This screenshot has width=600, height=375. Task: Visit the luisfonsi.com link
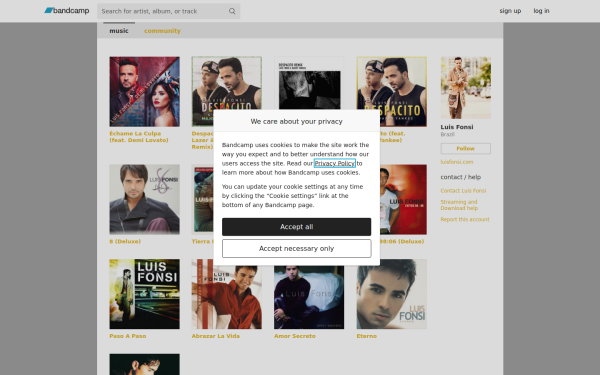457,162
